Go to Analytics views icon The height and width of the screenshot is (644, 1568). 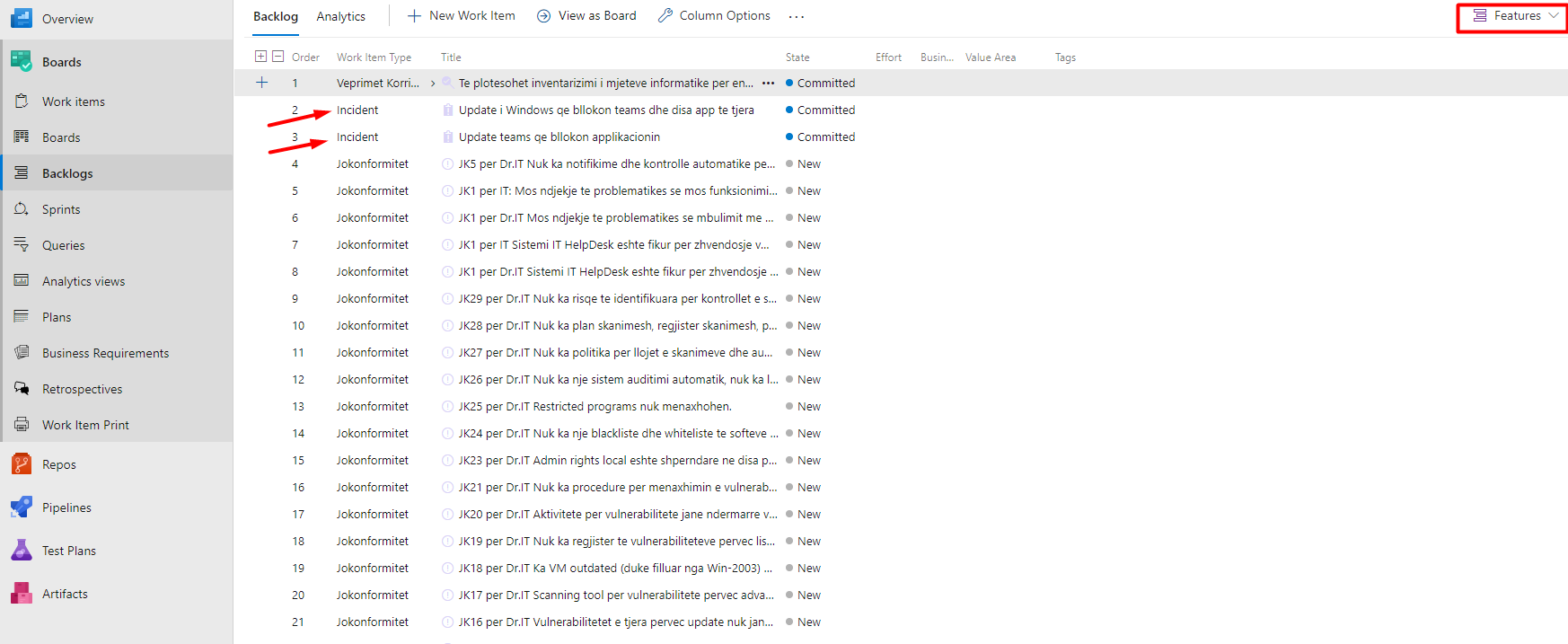[x=22, y=281]
